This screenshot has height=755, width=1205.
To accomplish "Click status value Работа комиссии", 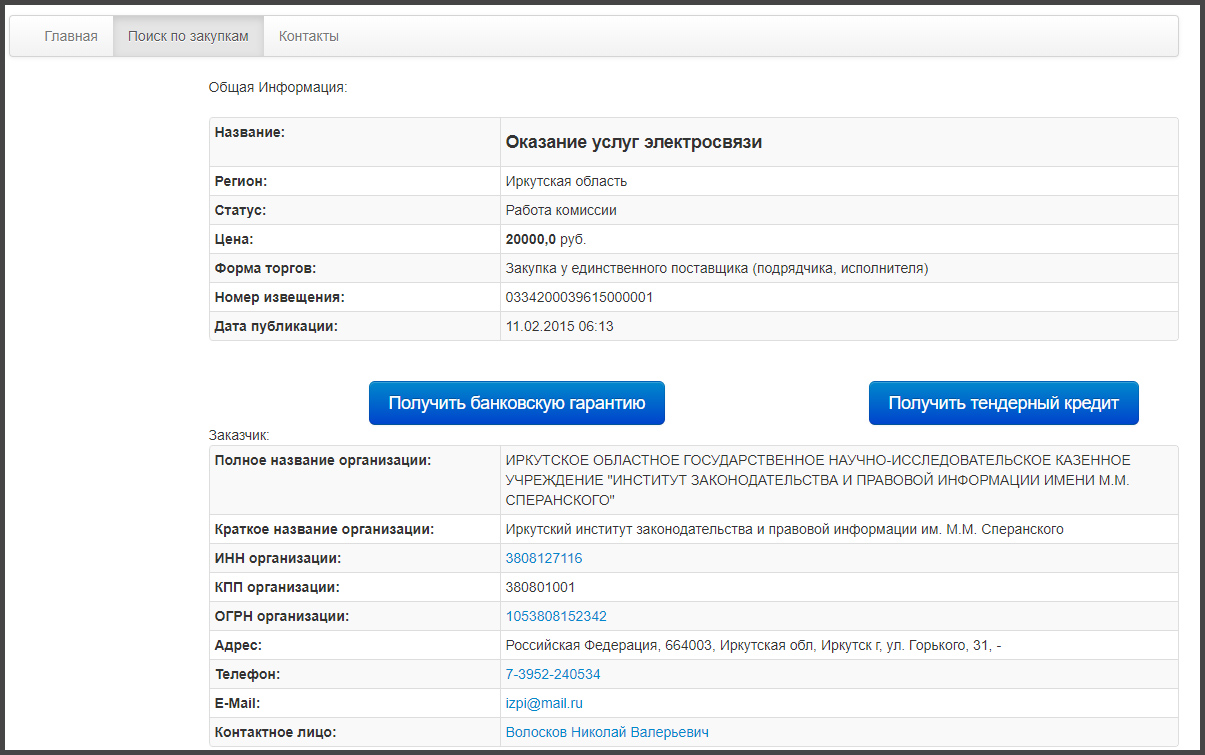I will pos(561,210).
